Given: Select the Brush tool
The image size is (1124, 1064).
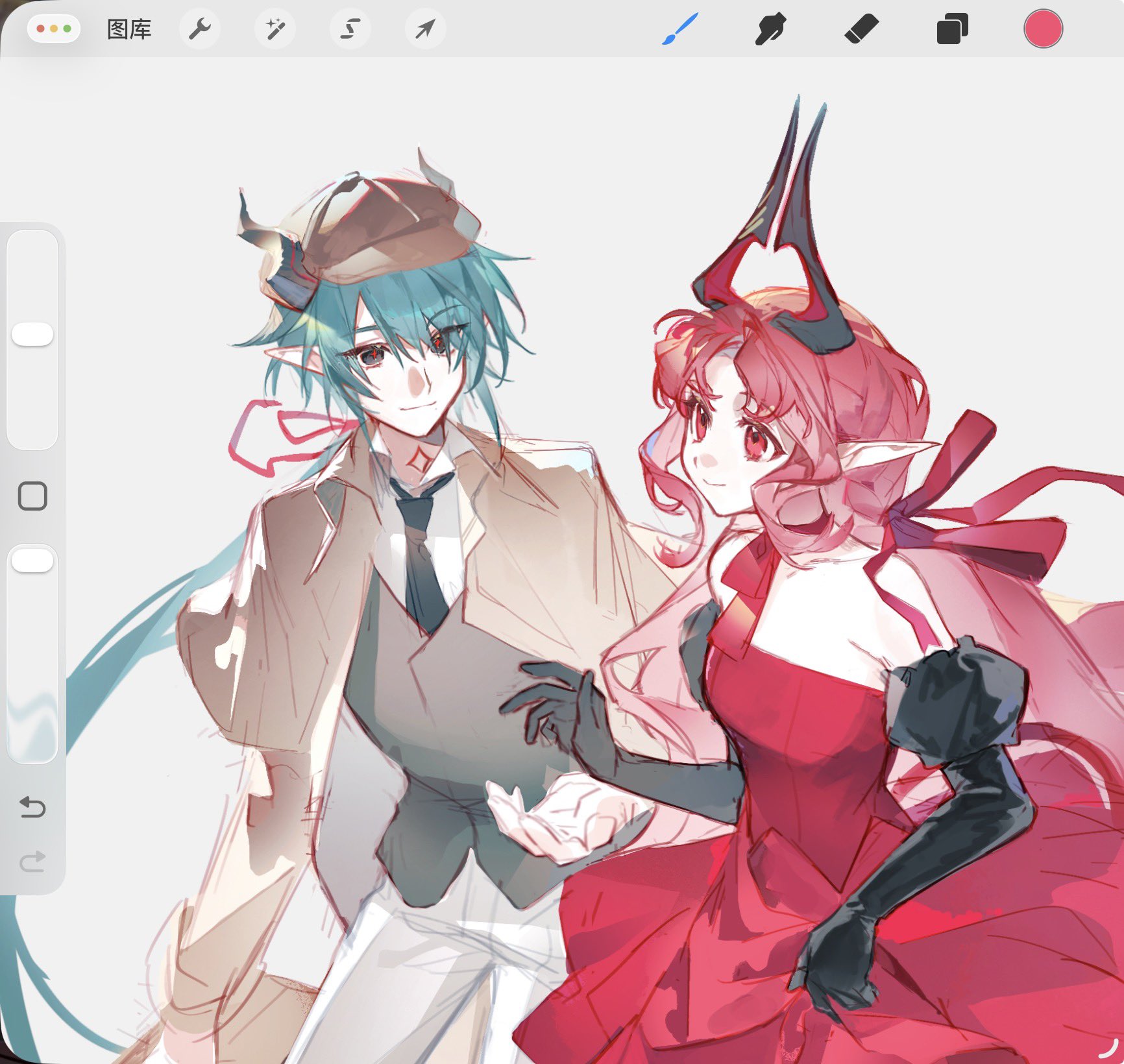Looking at the screenshot, I should click(679, 29).
